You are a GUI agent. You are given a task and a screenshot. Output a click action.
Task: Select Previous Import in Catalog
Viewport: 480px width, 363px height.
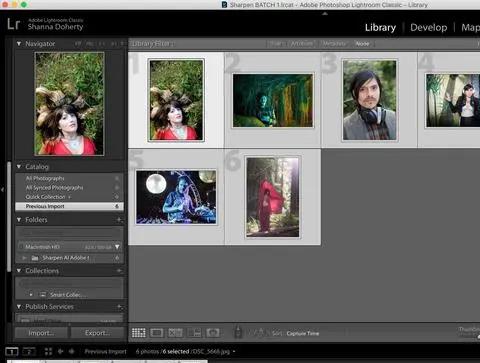point(69,206)
